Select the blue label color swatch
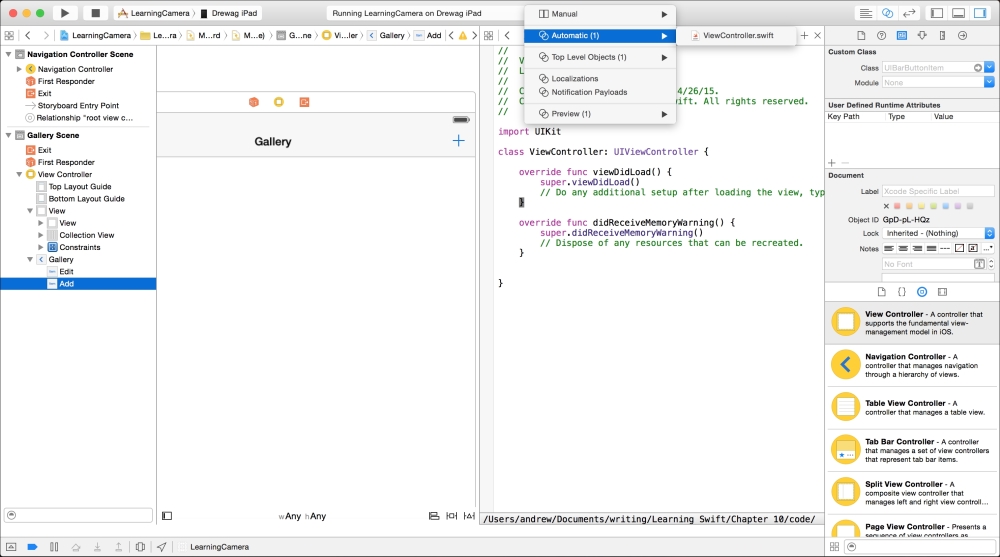1000x557 pixels. click(x=946, y=206)
